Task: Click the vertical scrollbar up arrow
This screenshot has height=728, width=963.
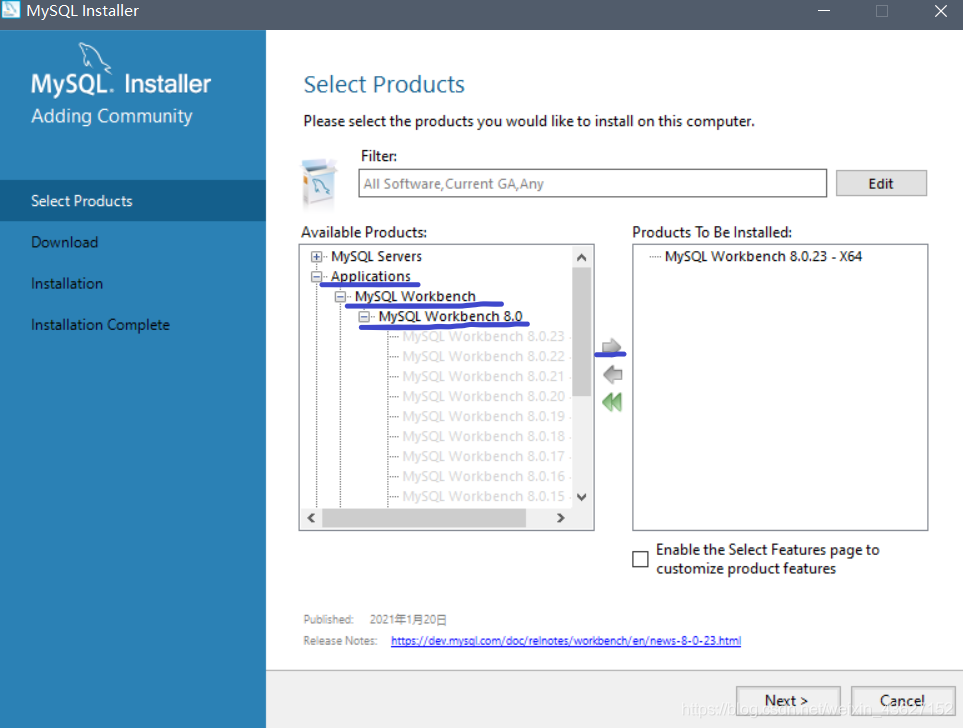Action: (x=582, y=257)
